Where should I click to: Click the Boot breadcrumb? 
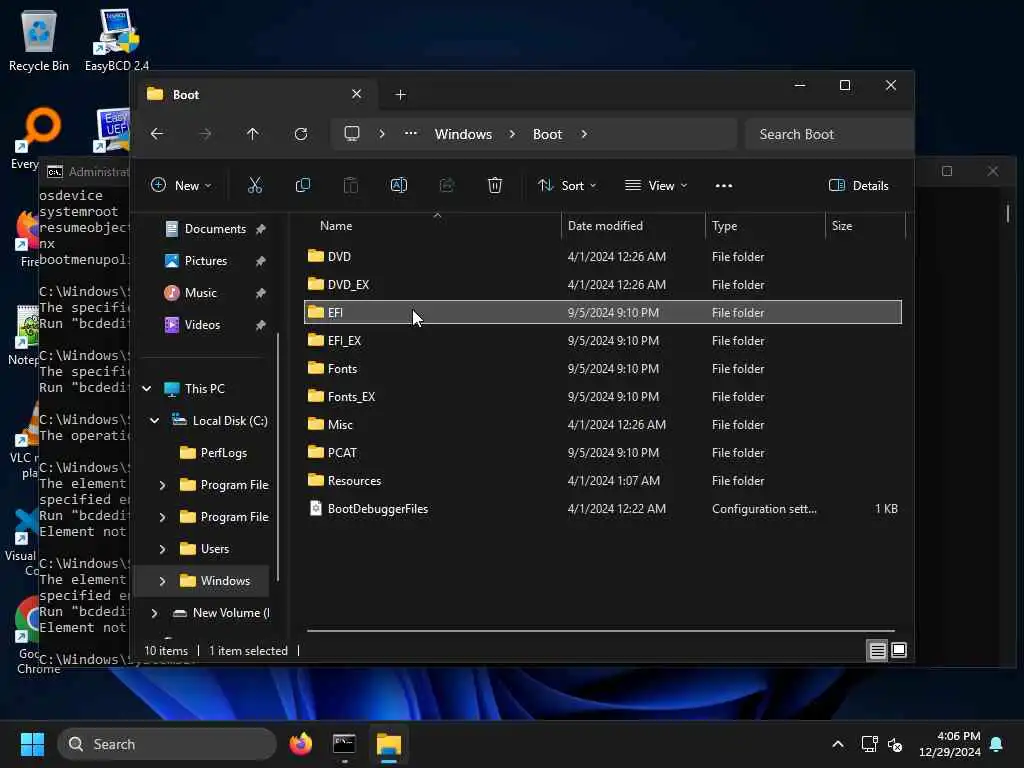pyautogui.click(x=547, y=134)
